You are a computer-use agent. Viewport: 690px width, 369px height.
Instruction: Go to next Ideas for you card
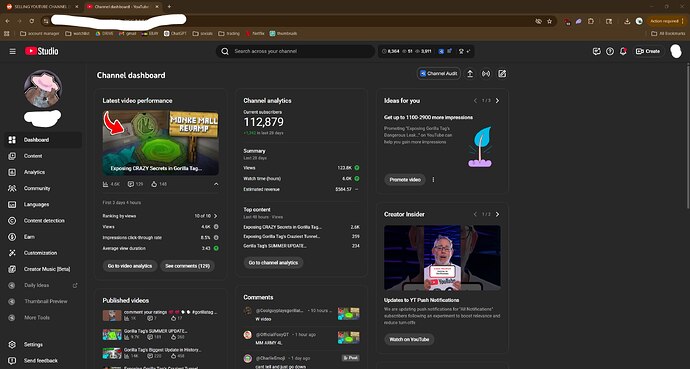point(497,101)
